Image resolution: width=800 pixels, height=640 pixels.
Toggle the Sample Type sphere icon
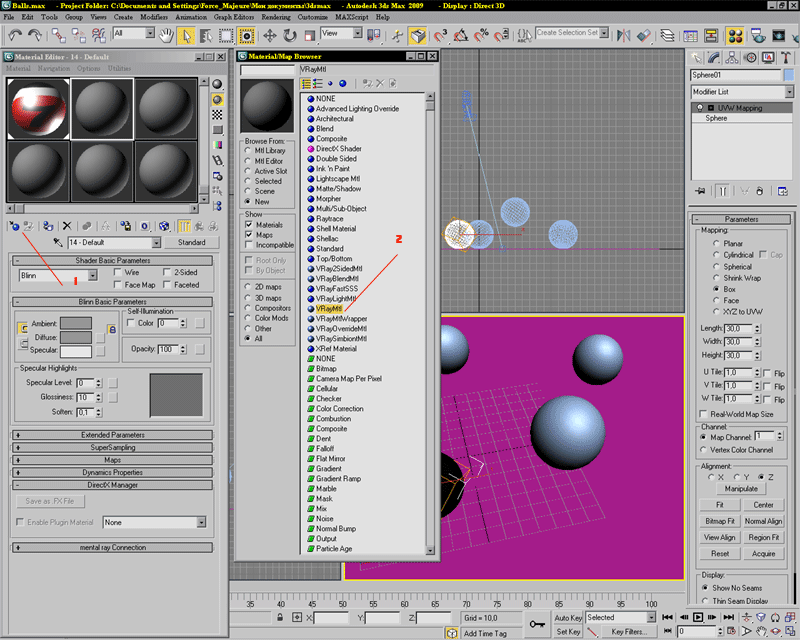(217, 84)
